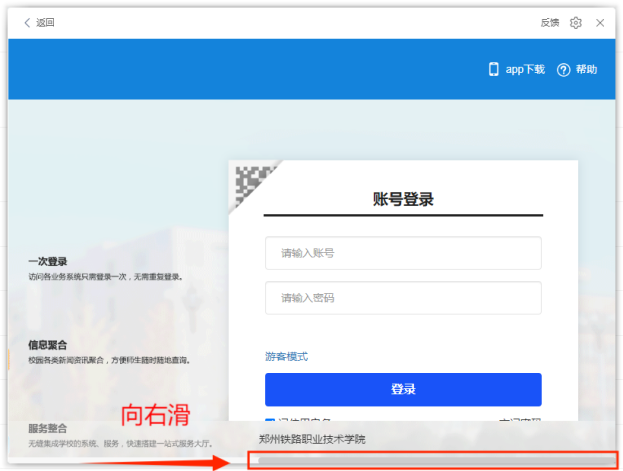Screen dimensions: 623x471
Task: Click the 请输入密码 password input field
Action: click(x=403, y=298)
